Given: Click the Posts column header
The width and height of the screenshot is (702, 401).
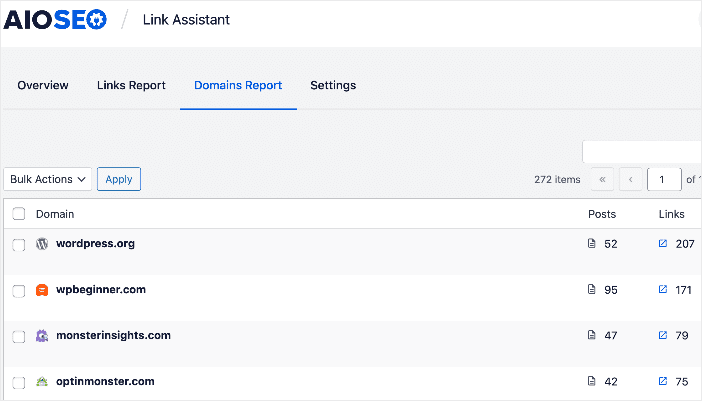Looking at the screenshot, I should [602, 214].
